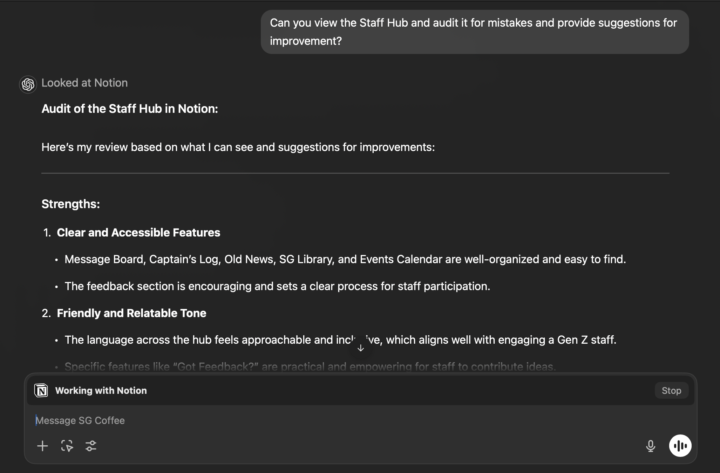The width and height of the screenshot is (720, 473).
Task: Click the Gen Z staff bullet line
Action: (x=340, y=340)
